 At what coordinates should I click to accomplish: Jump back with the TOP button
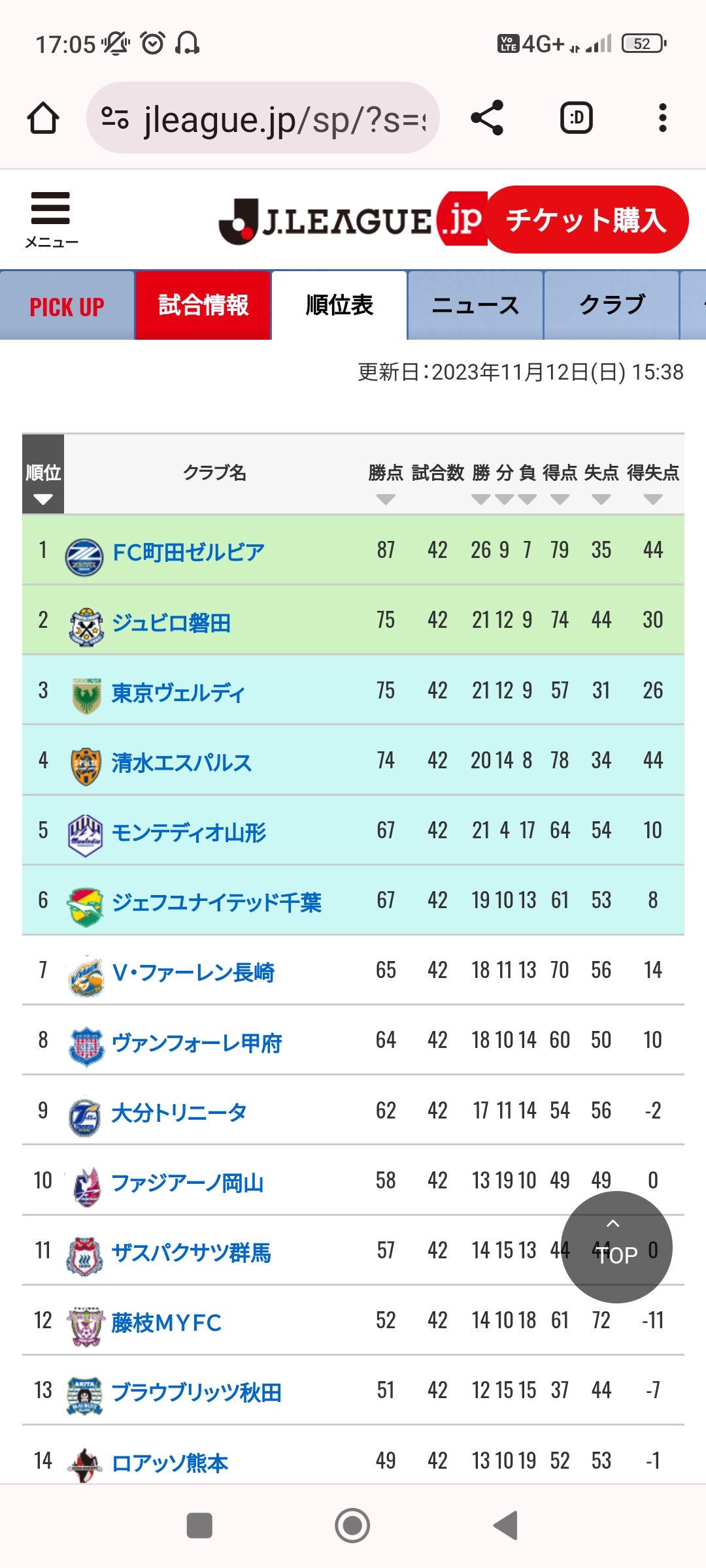(616, 1247)
